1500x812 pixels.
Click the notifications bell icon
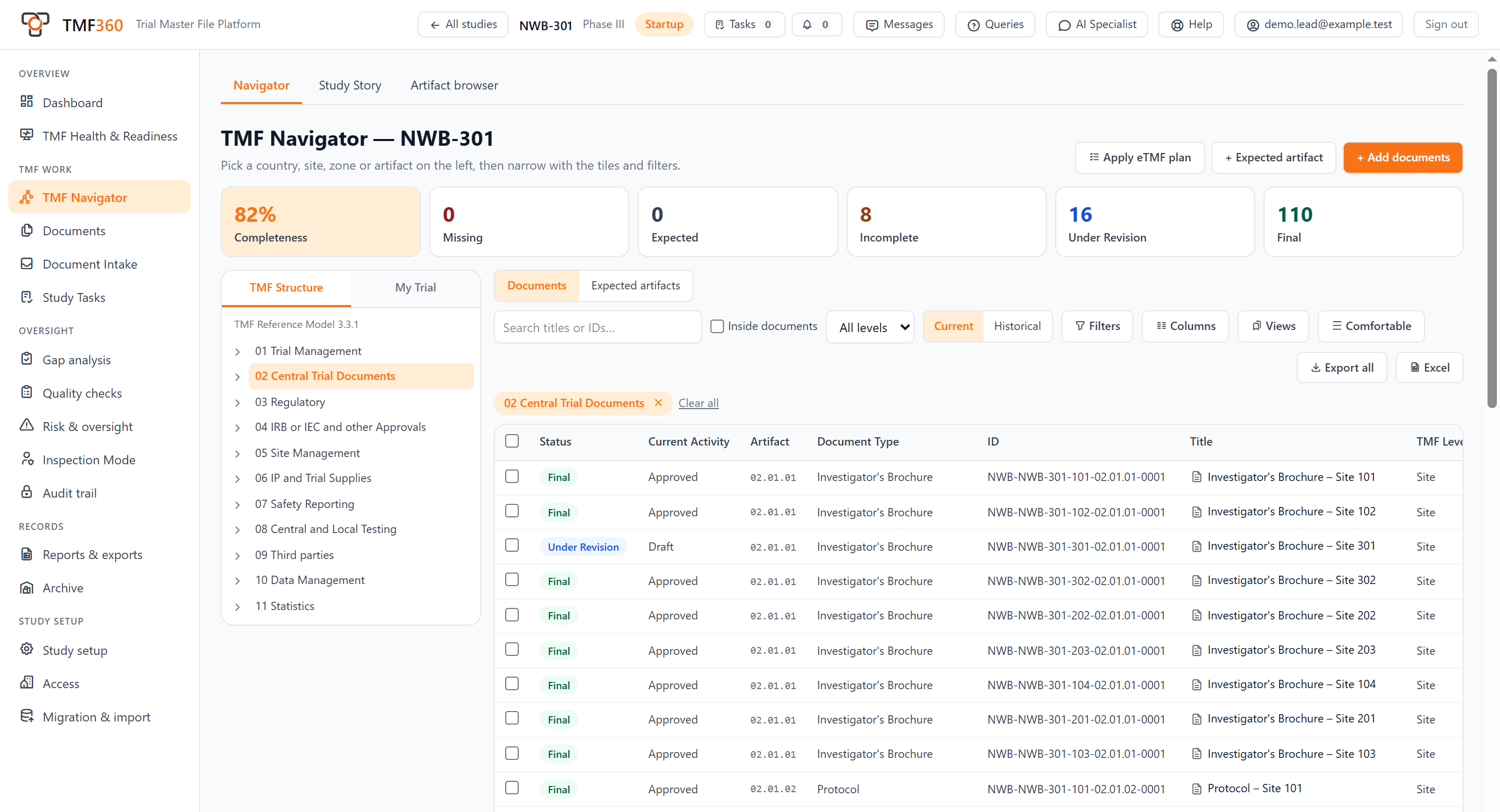tap(807, 24)
